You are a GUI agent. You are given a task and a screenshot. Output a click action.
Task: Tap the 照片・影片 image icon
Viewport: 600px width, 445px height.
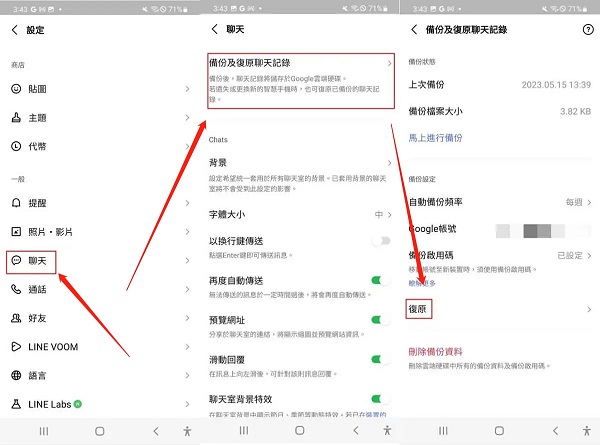click(x=16, y=231)
